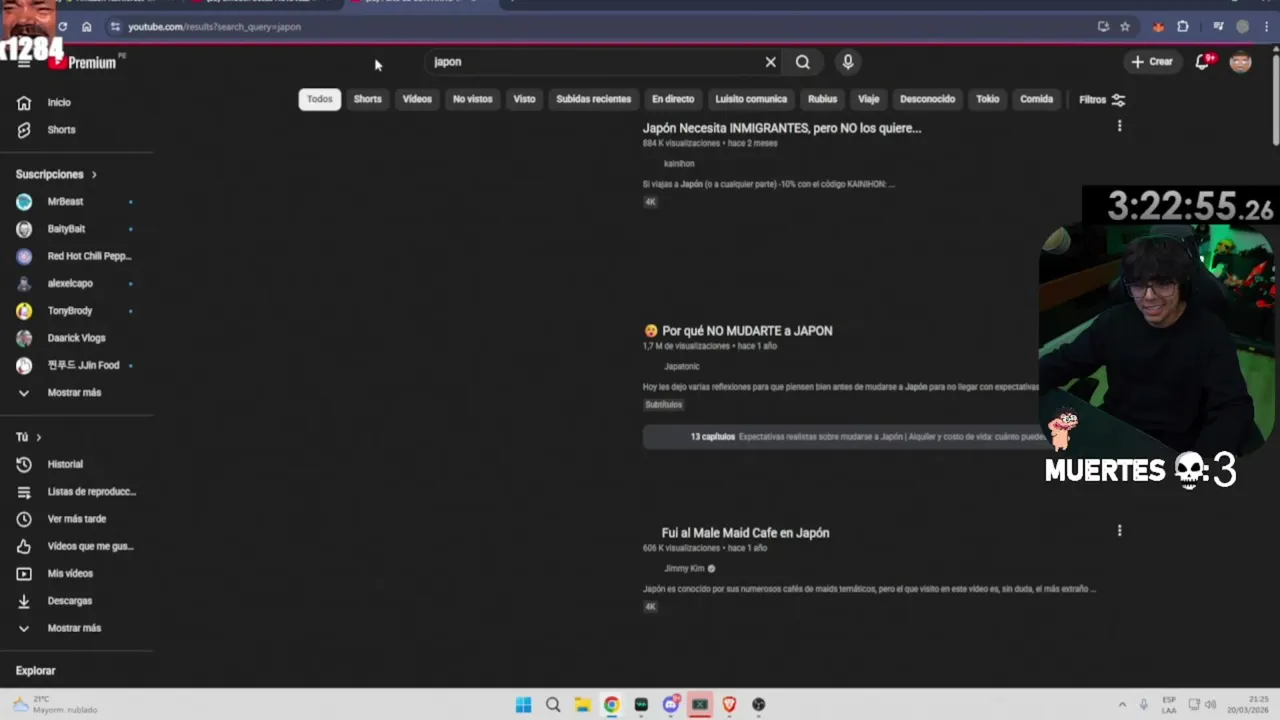
Task: Click the media control icon in Chrome toolbar
Action: tap(1218, 27)
